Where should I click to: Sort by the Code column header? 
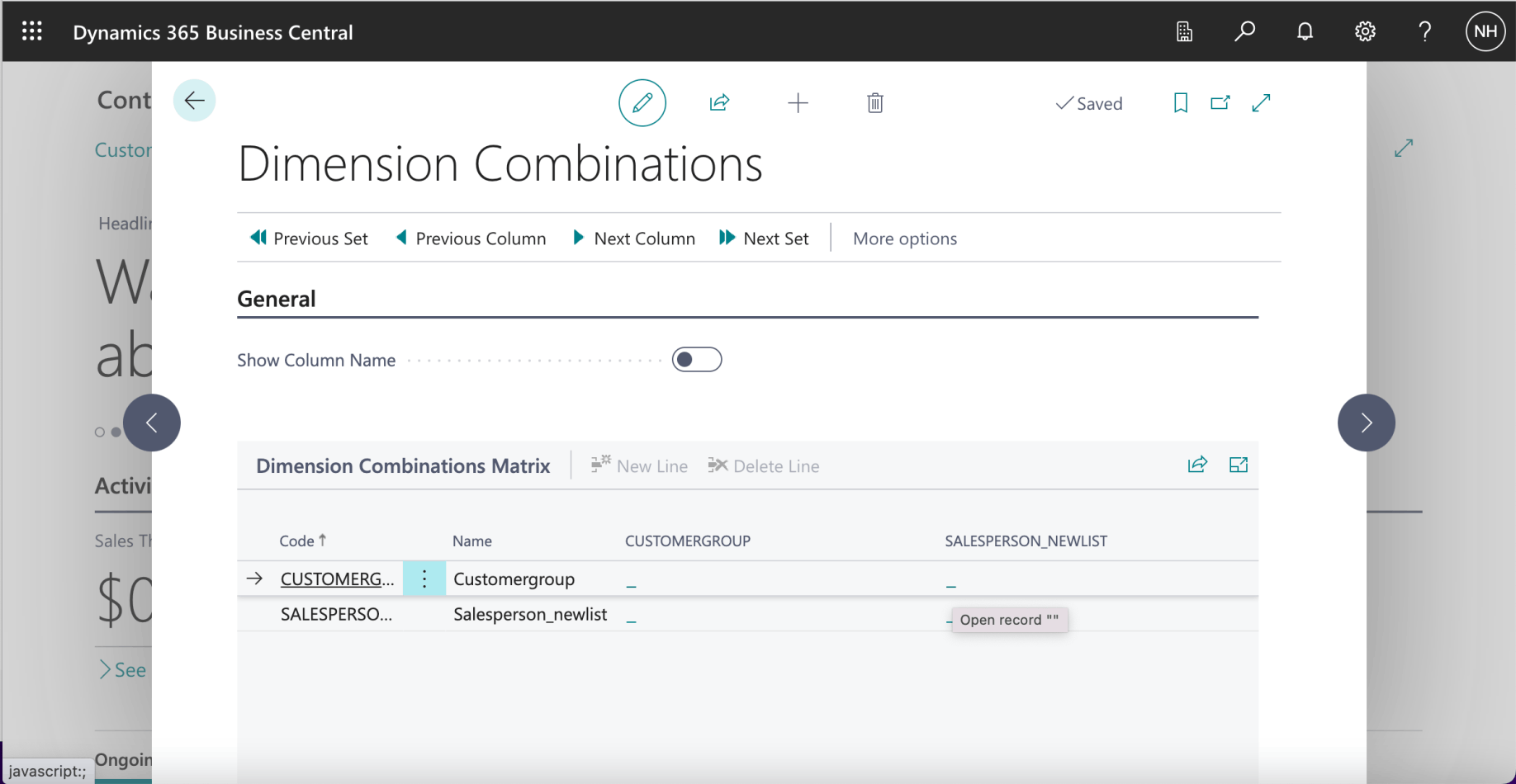297,541
